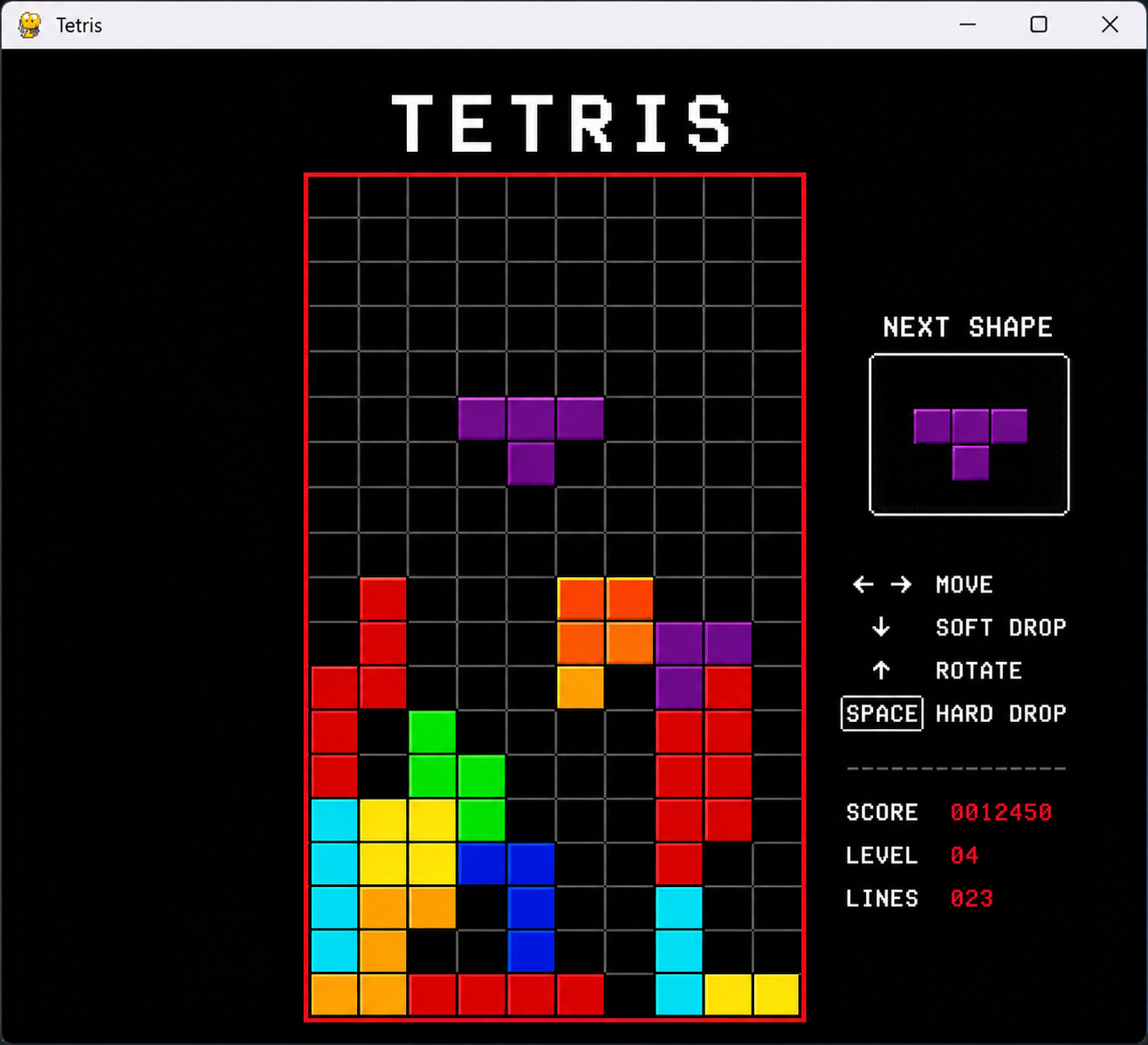The width and height of the screenshot is (1148, 1045).
Task: Select the ROTATE control label
Action: (979, 670)
